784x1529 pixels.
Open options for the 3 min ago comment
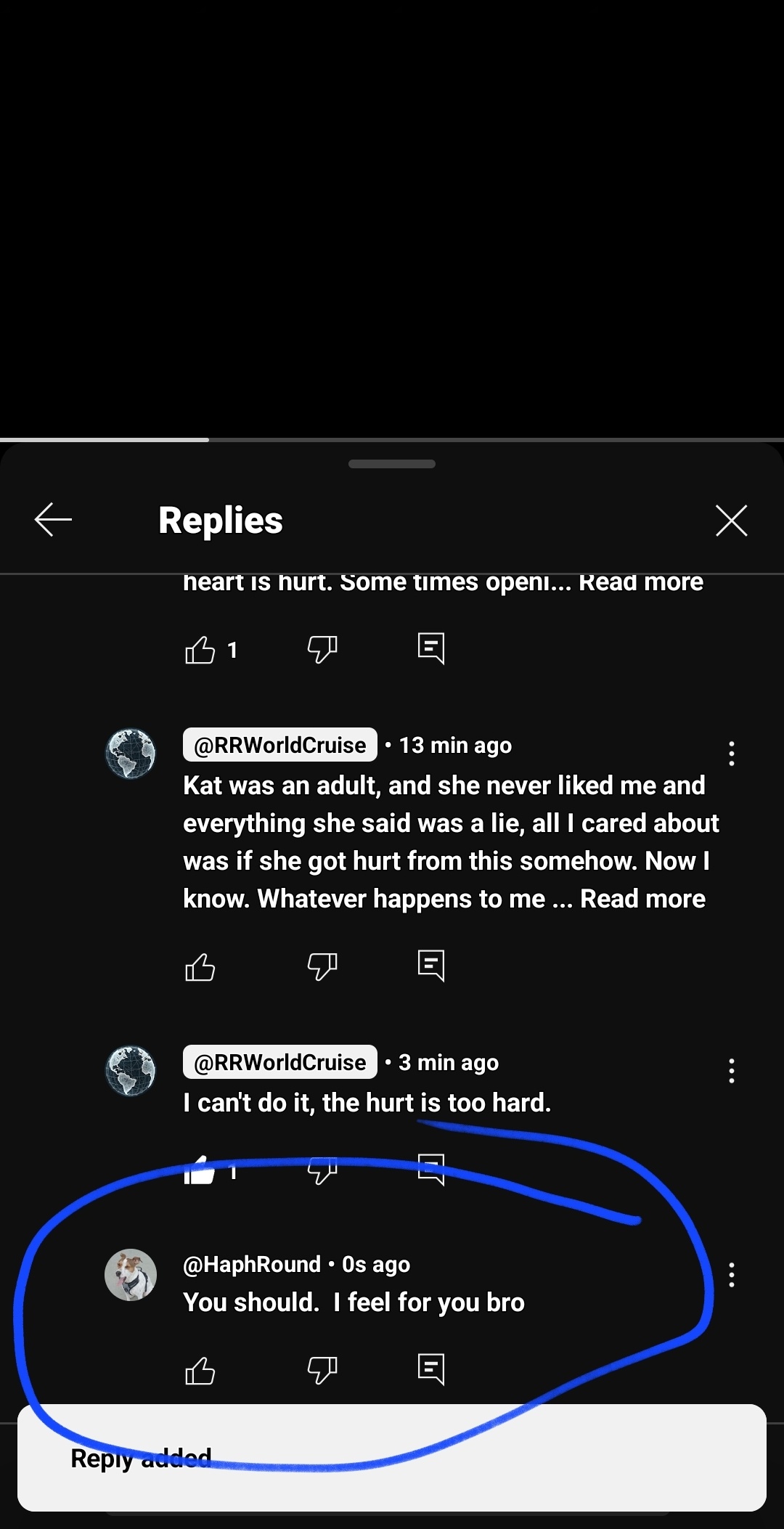click(x=731, y=1070)
